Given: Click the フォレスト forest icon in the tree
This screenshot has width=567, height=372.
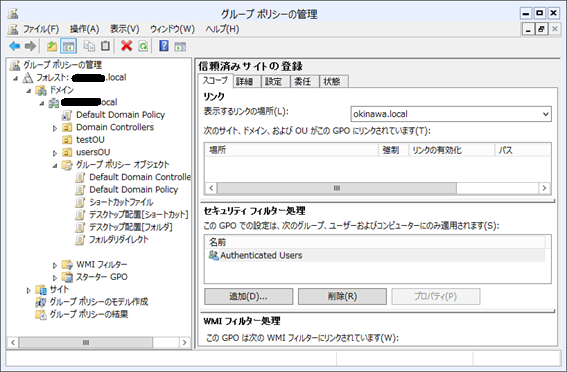Looking at the screenshot, I should (x=28, y=77).
